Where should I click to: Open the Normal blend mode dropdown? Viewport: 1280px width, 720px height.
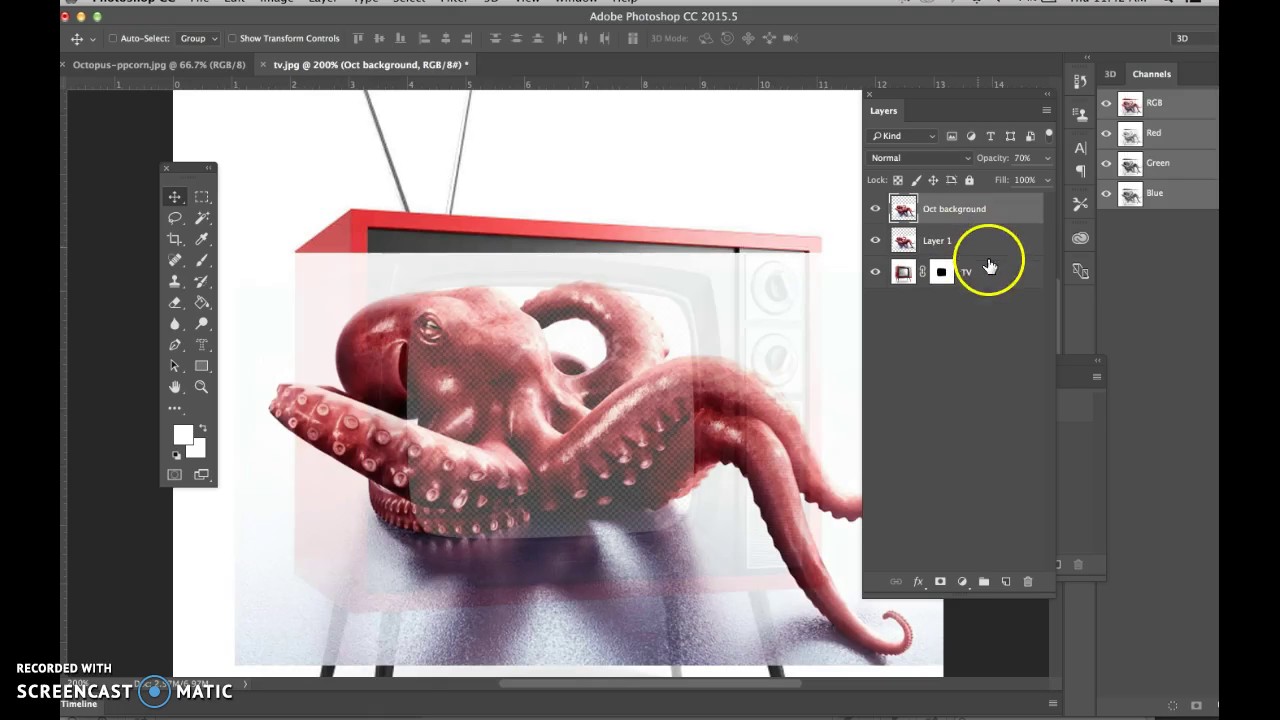[920, 158]
